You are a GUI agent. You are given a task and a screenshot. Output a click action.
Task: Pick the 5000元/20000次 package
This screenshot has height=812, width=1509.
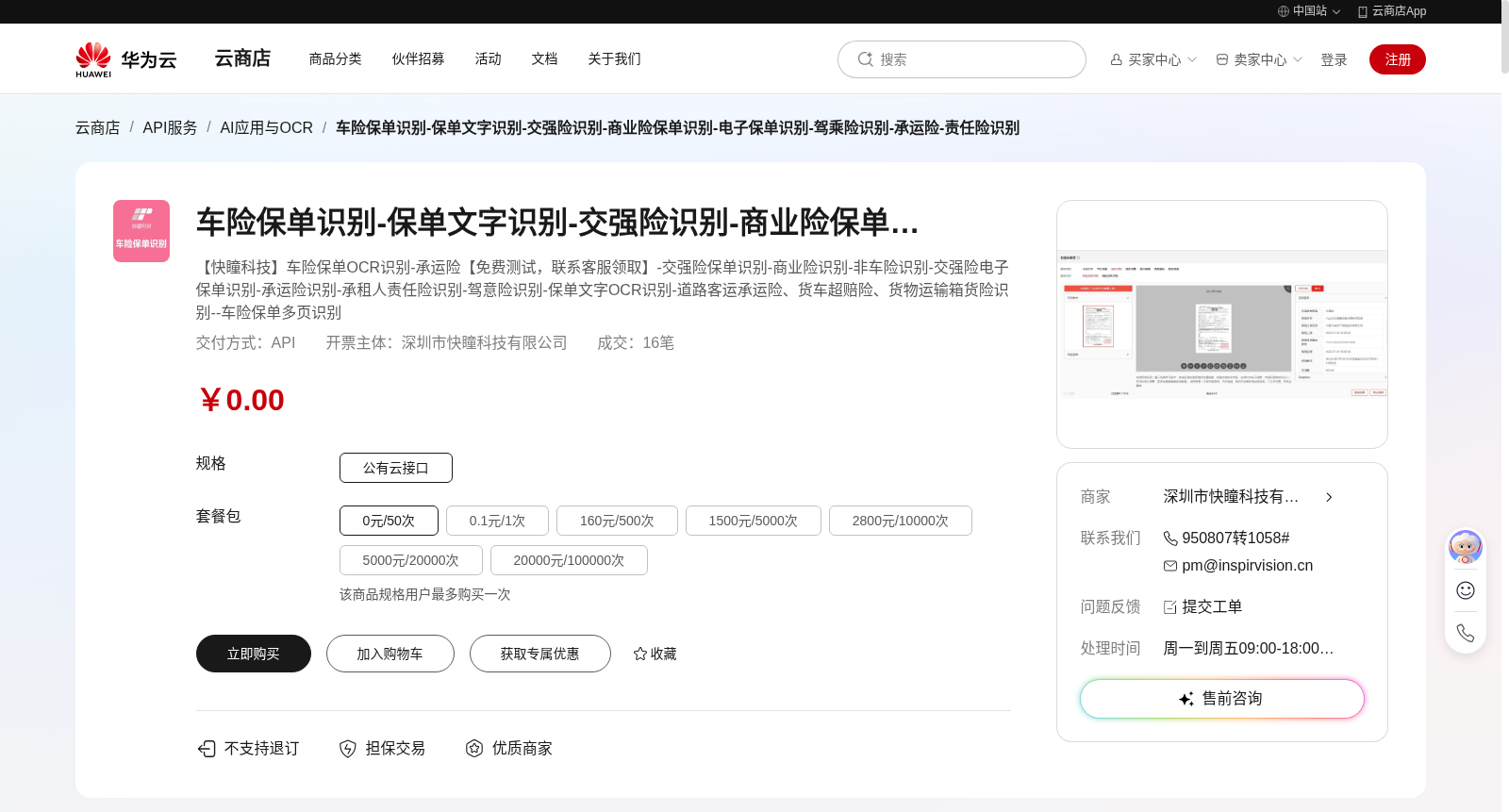tap(411, 560)
